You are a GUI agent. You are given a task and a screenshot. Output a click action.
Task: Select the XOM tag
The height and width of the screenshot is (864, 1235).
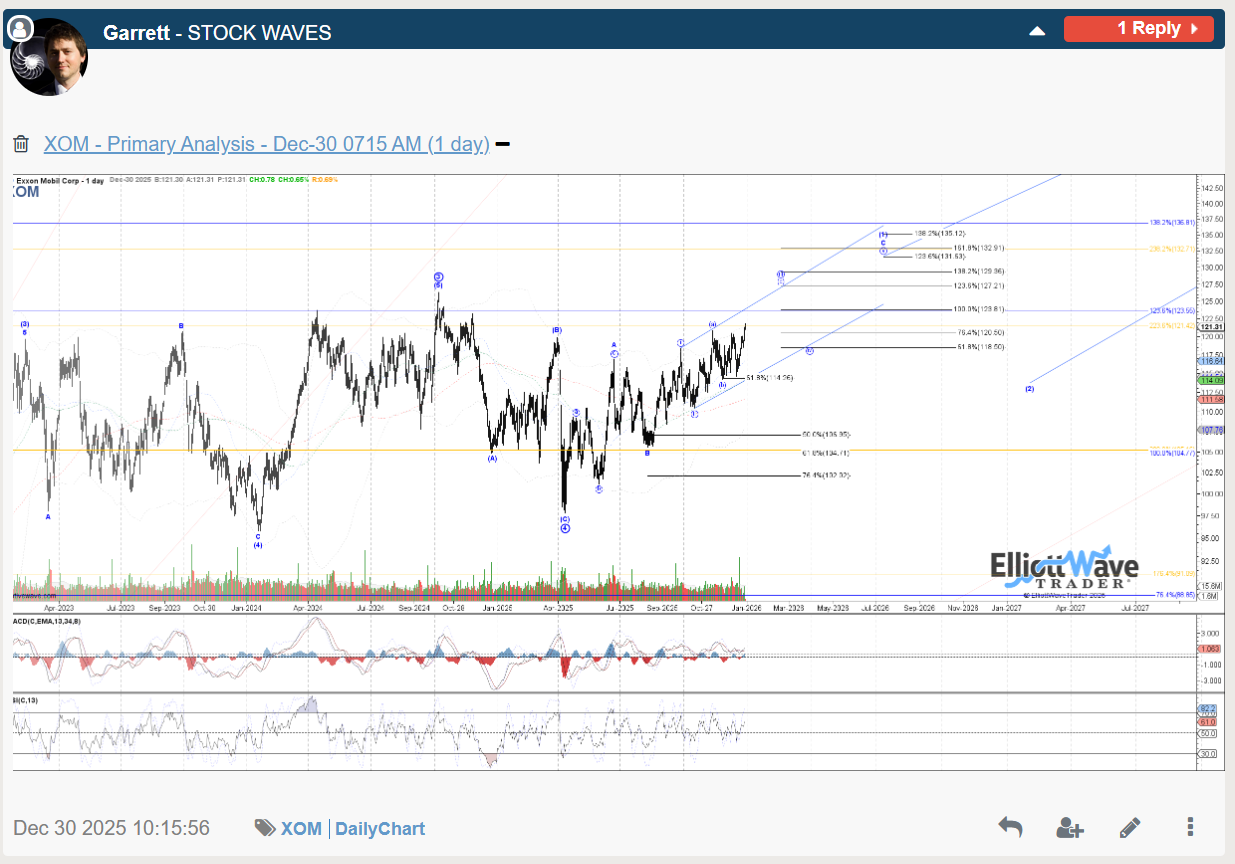click(x=301, y=828)
